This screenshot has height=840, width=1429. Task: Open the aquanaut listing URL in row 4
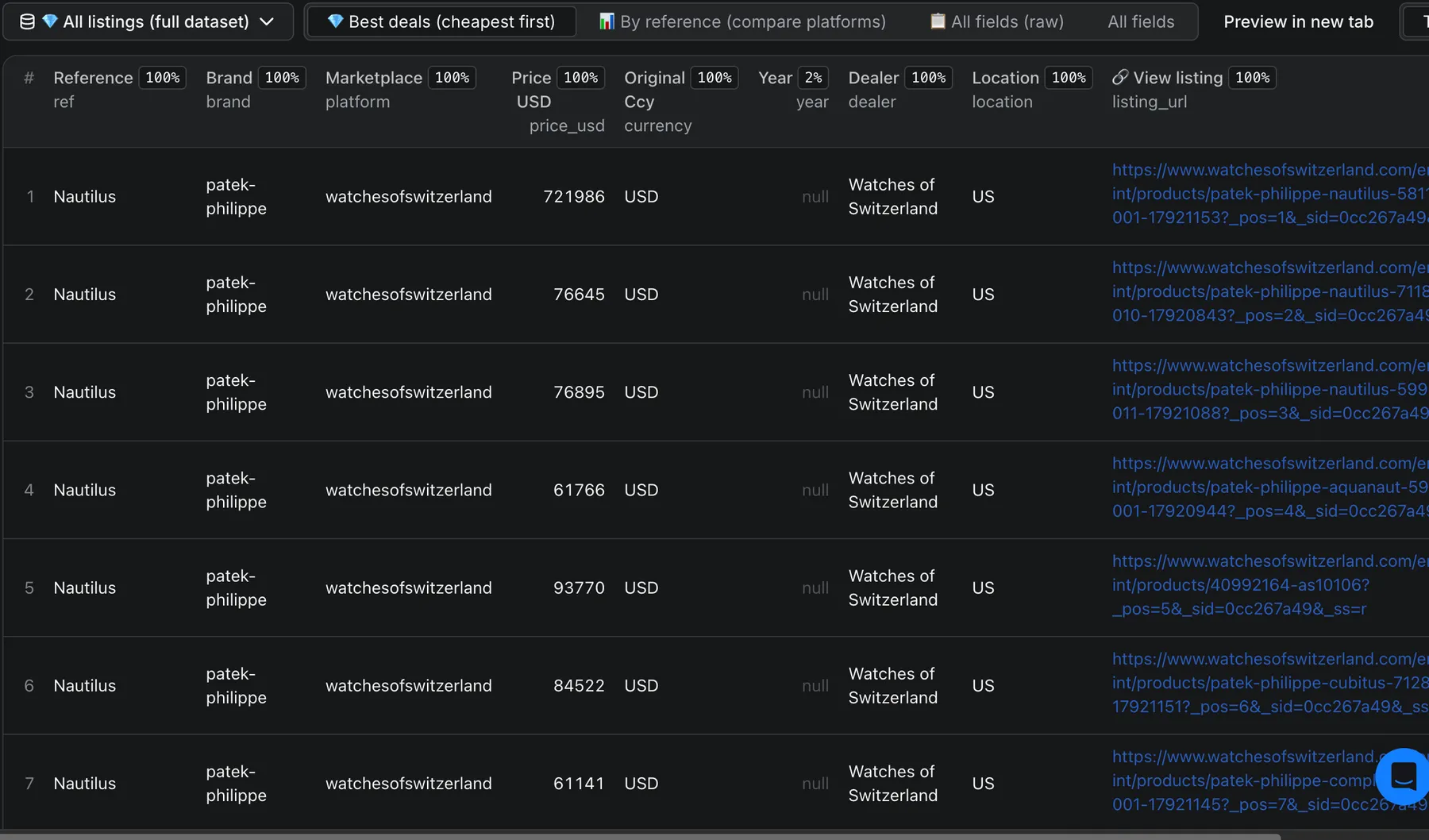click(1269, 487)
